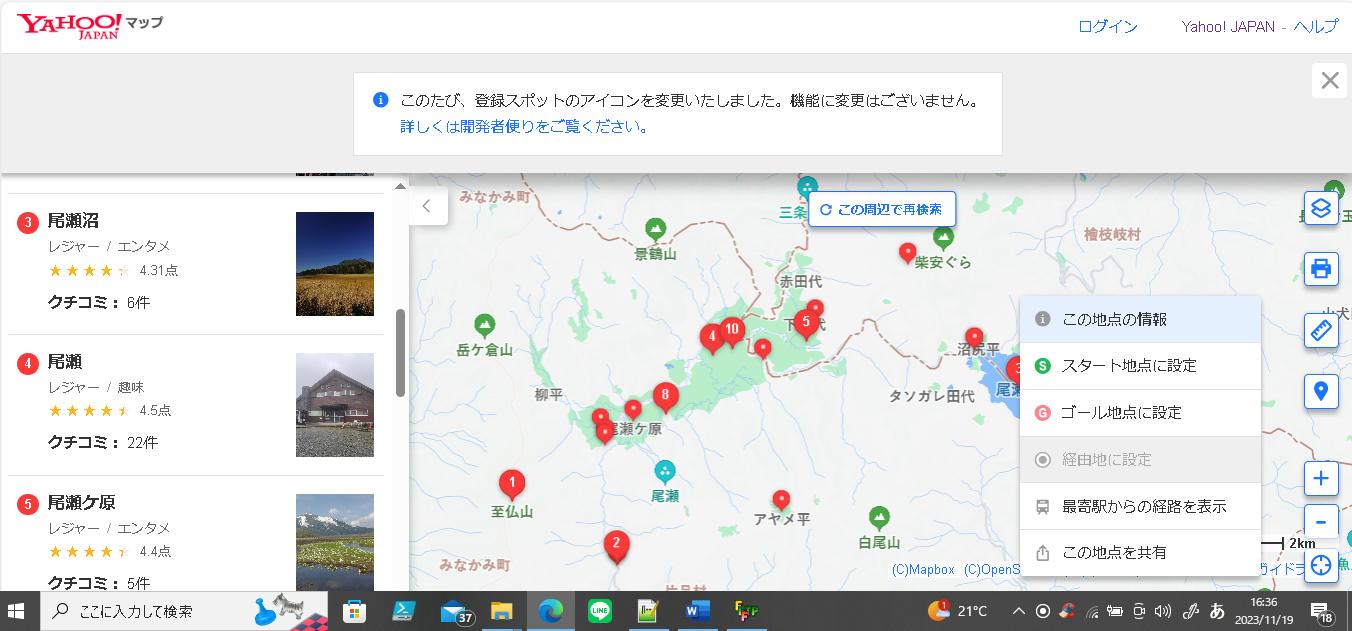Open the 尾瀬 result with 22 reviews
The image size is (1352, 631).
point(65,362)
